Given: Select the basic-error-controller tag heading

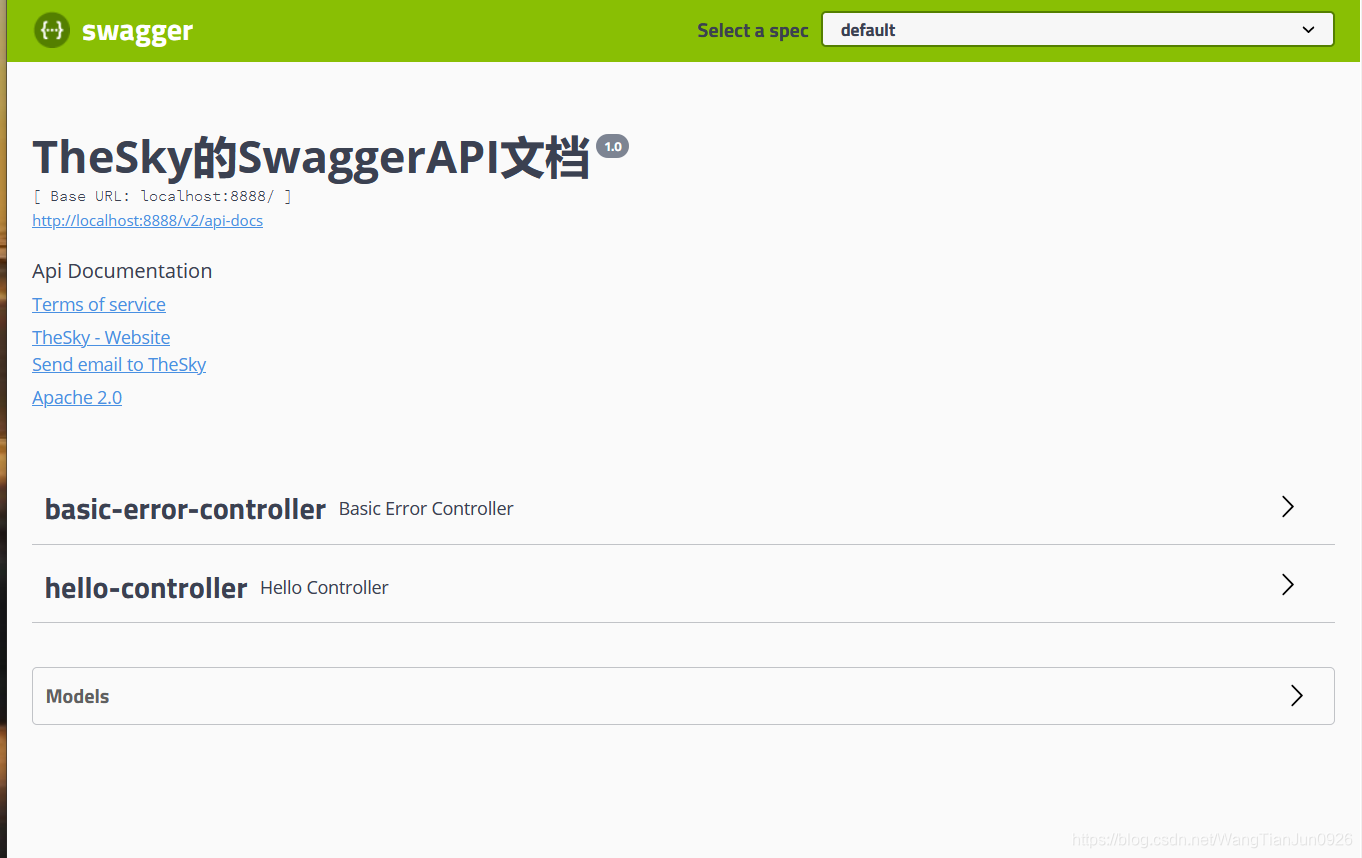Looking at the screenshot, I should [x=185, y=509].
